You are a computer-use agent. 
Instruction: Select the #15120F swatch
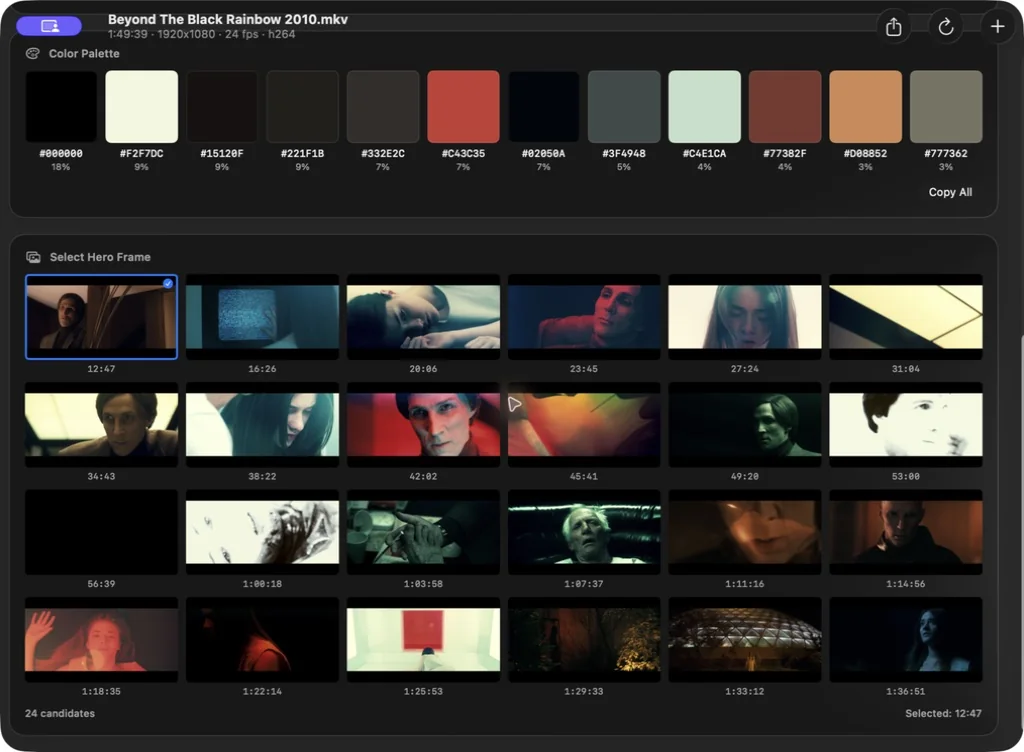click(222, 106)
